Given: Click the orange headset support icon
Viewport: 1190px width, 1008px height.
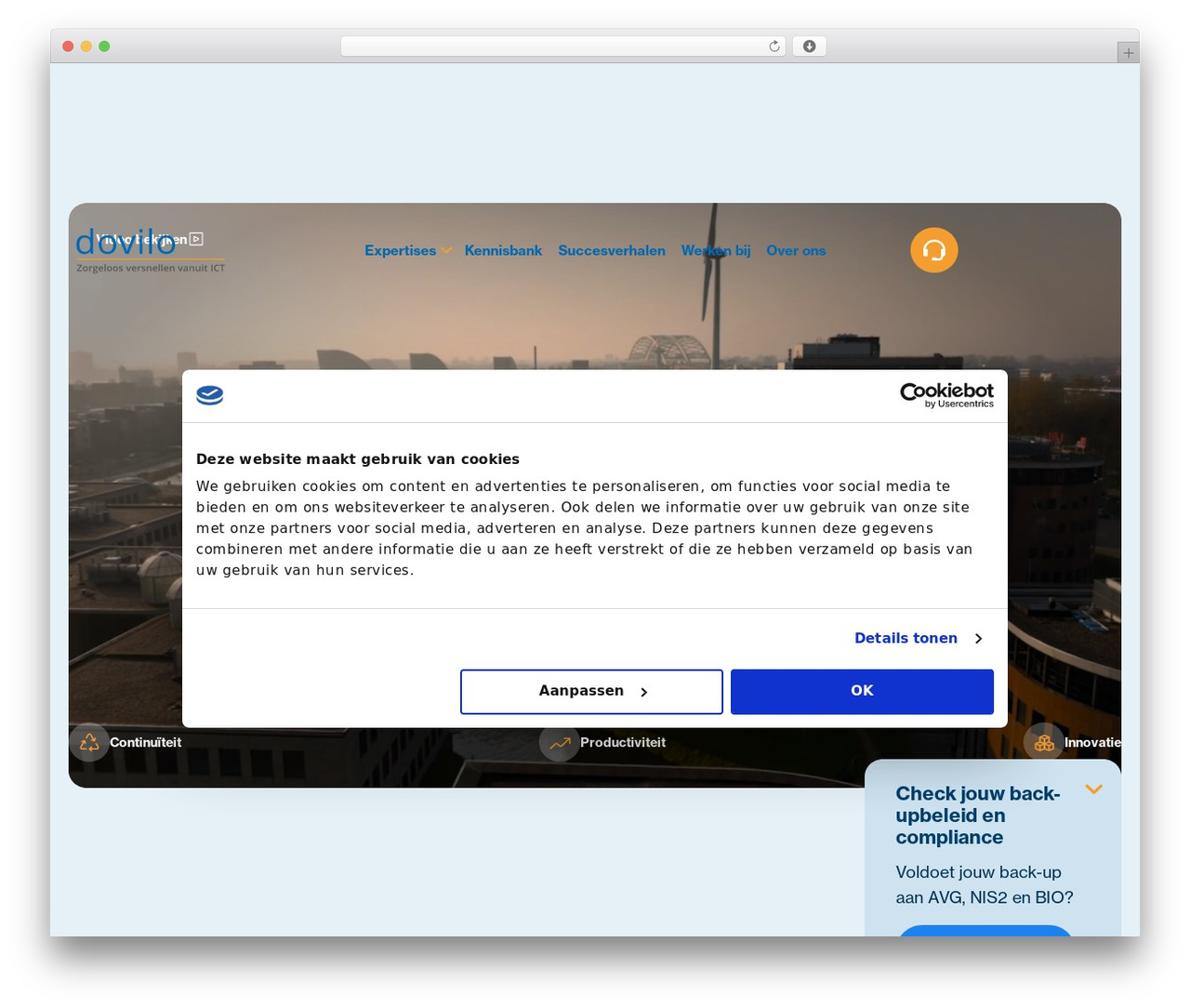Looking at the screenshot, I should click(x=933, y=250).
